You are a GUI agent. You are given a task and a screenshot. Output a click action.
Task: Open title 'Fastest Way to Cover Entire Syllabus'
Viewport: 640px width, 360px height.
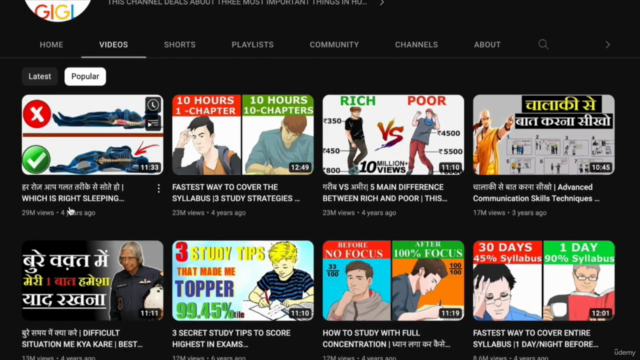click(536, 338)
